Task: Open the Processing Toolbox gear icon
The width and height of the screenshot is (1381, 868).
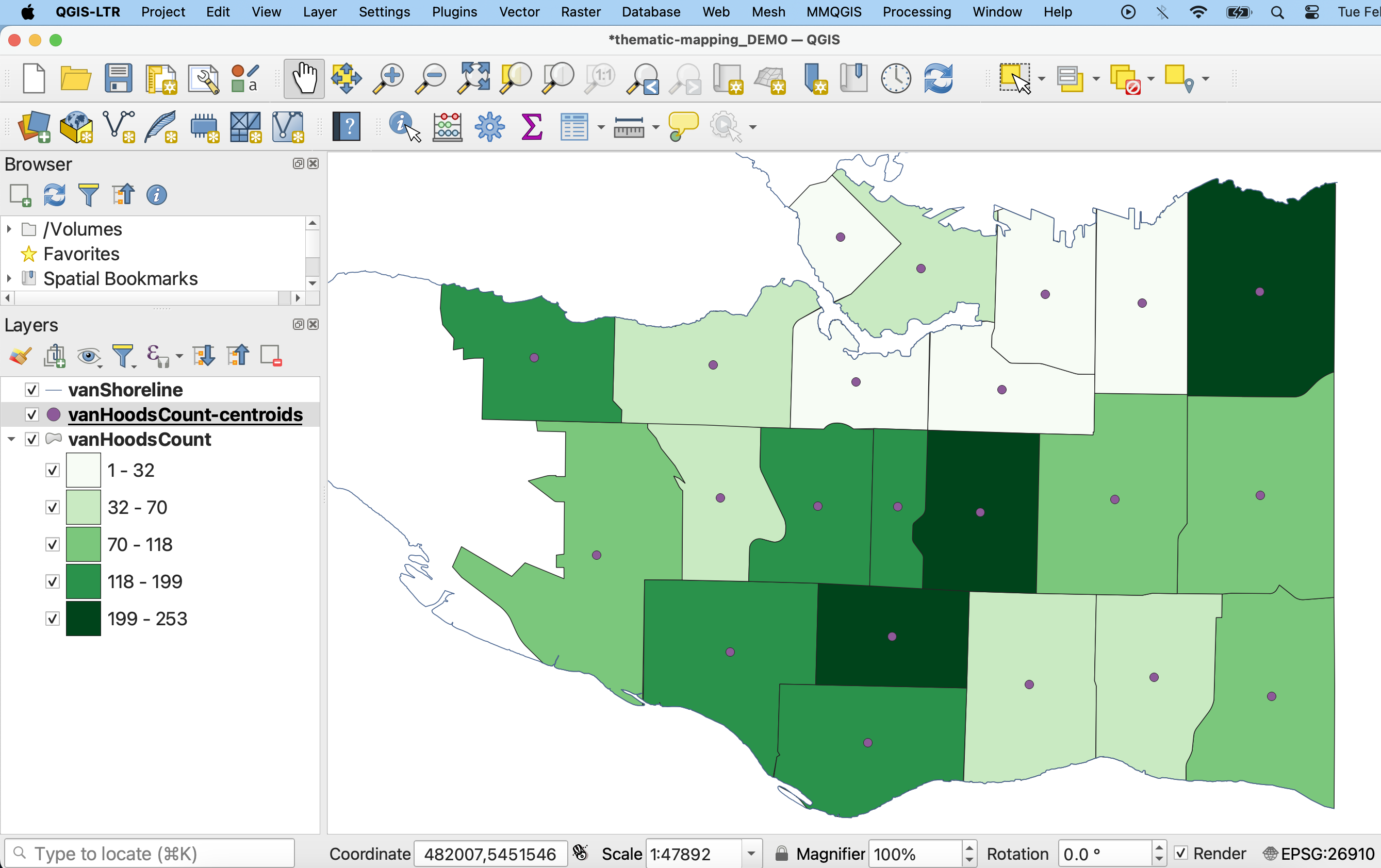Action: [x=489, y=127]
